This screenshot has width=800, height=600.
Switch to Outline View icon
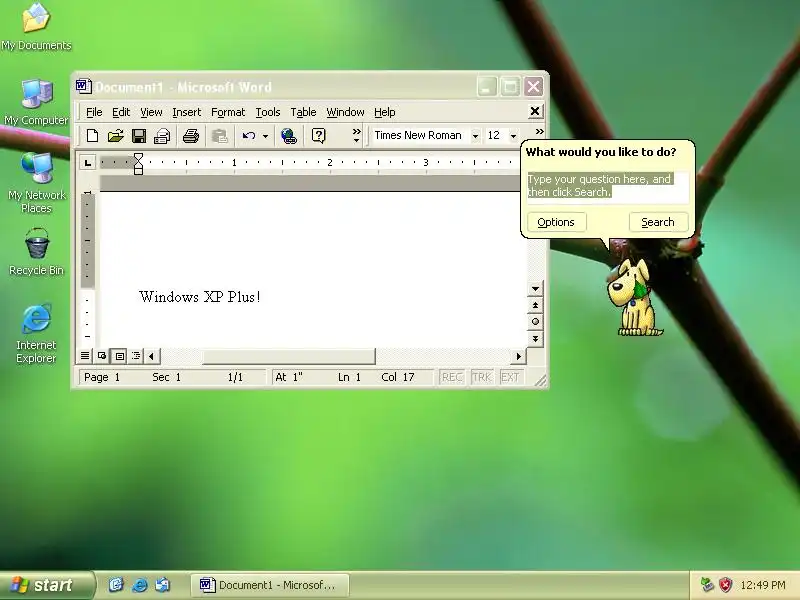136,356
